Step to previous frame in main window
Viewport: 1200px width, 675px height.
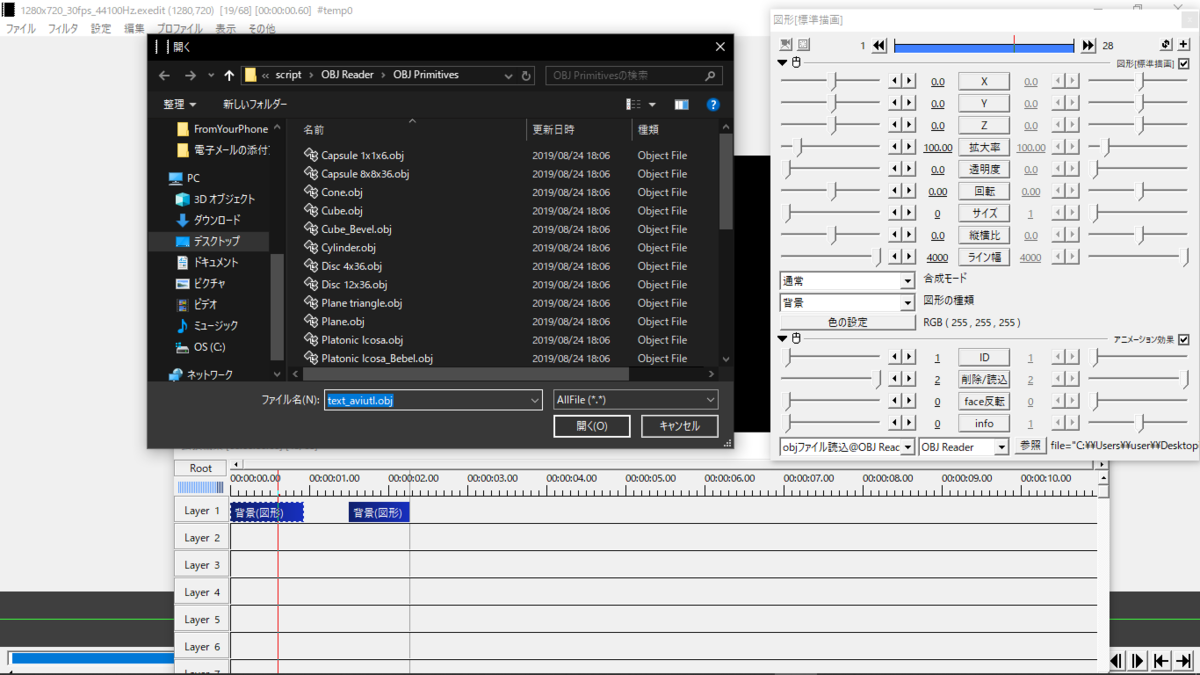1117,661
